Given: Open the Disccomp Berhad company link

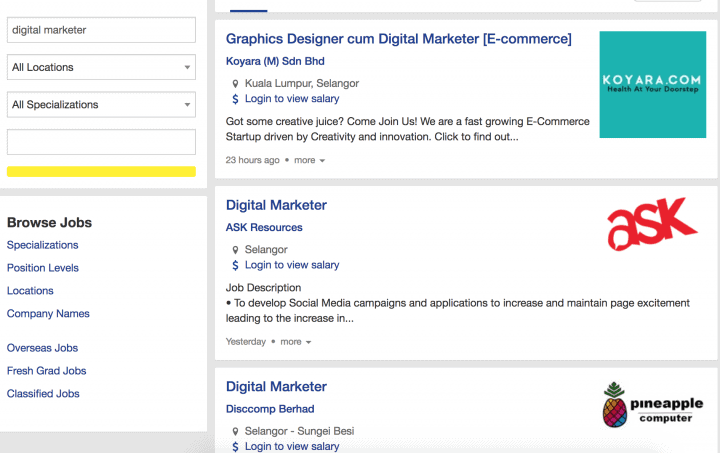Looking at the screenshot, I should pyautogui.click(x=270, y=409).
